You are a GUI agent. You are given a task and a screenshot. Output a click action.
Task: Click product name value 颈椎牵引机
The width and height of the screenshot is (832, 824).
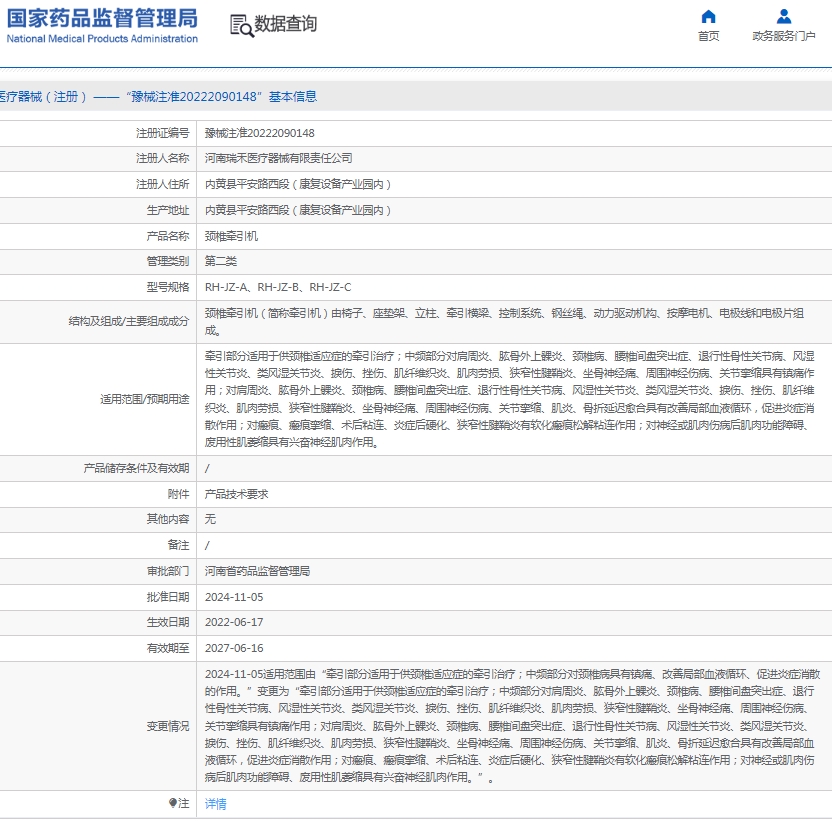point(231,236)
